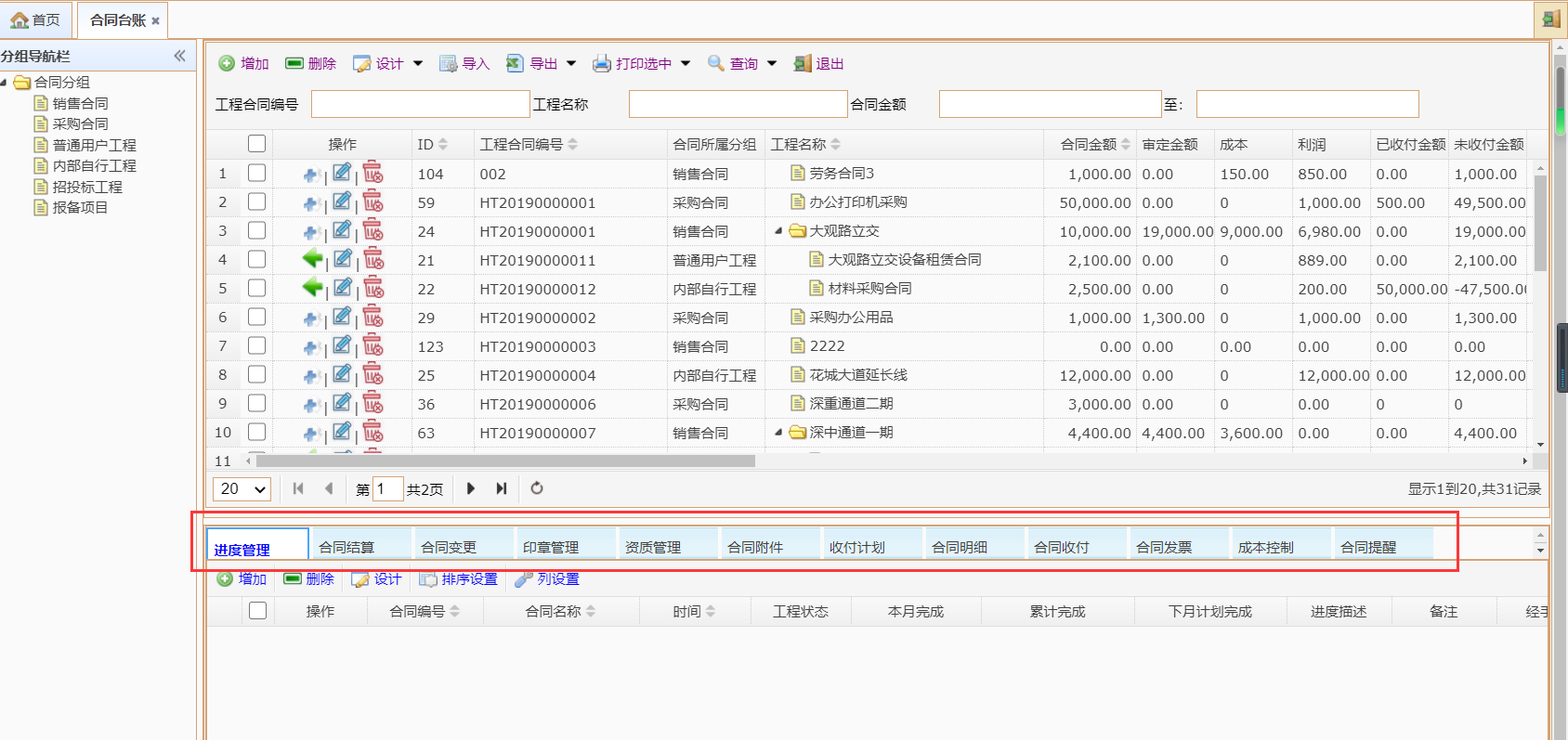1568x740 pixels.
Task: Click the edit pencil icon for row 1
Action: coord(342,173)
